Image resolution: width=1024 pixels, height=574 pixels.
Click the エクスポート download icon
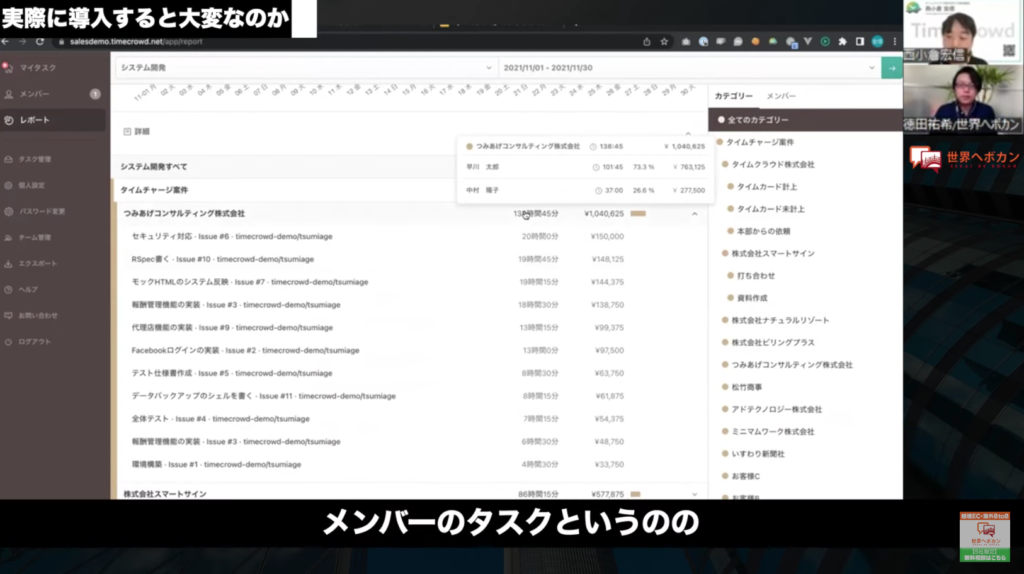tap(8, 264)
